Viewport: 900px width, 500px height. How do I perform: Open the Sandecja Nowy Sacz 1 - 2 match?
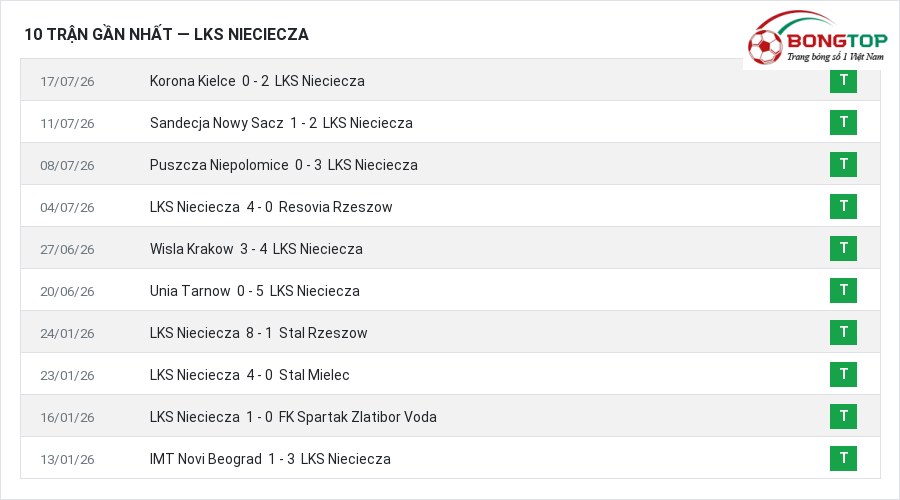[x=281, y=123]
